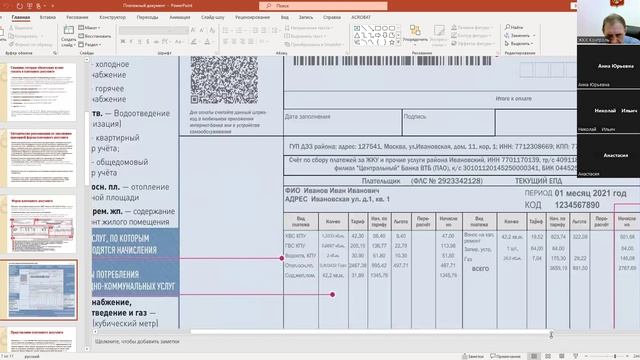This screenshot has height=360, width=640.
Task: Click the undo/repeat icon in quick access toolbar
Action: click(20, 6)
